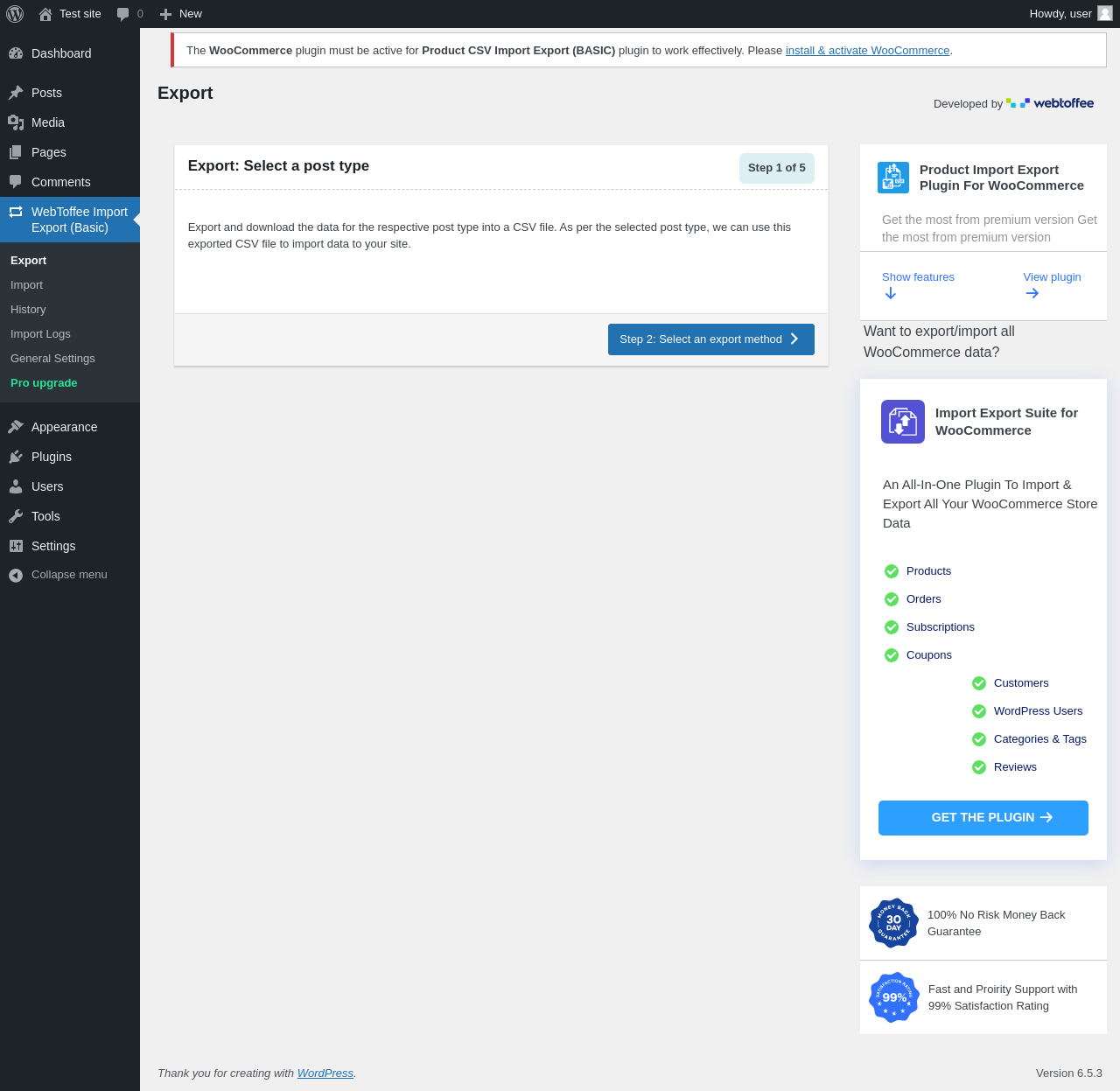Click the Plugins plug icon

click(16, 457)
